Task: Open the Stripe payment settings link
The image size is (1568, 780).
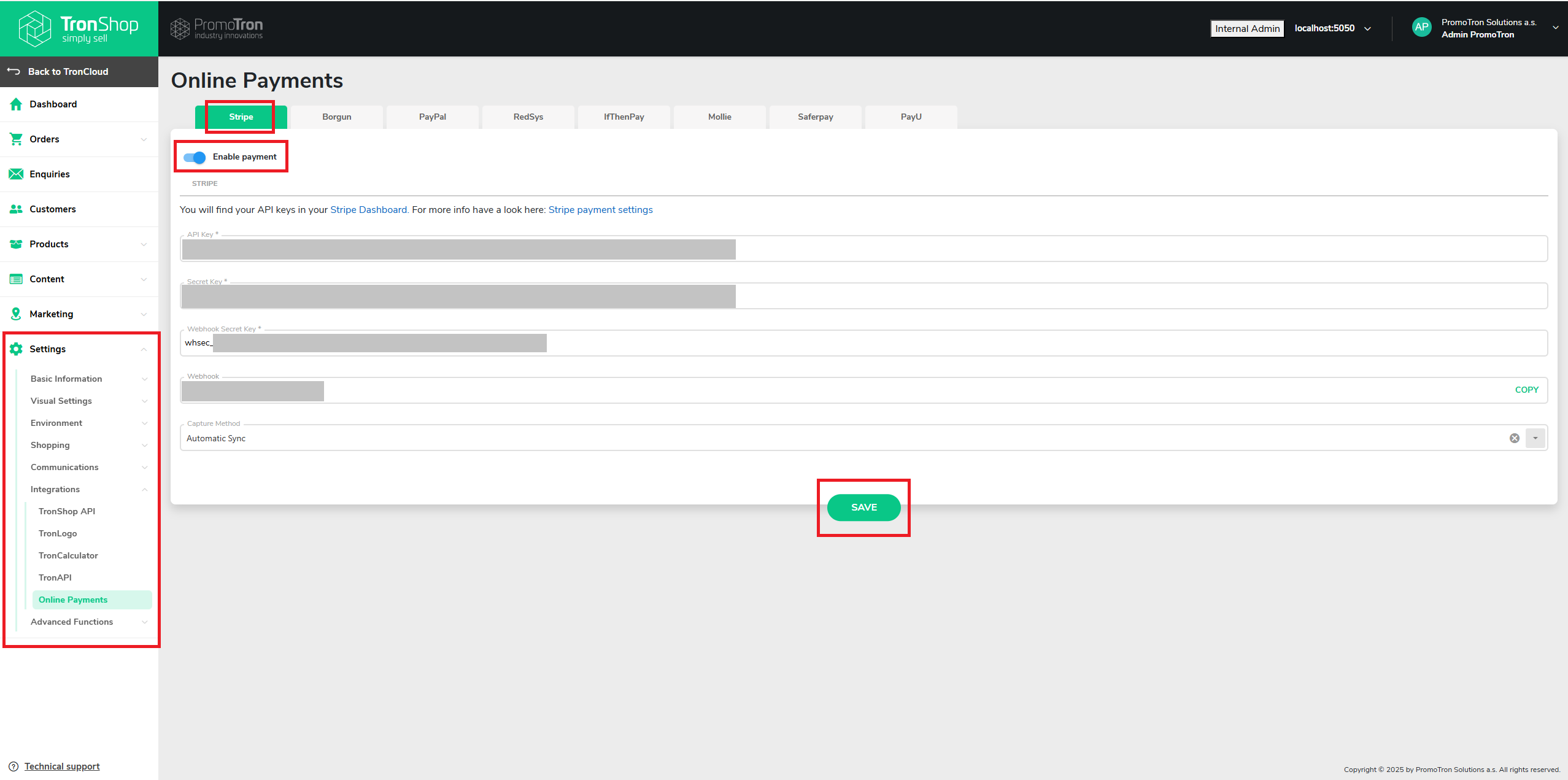Action: tap(600, 210)
